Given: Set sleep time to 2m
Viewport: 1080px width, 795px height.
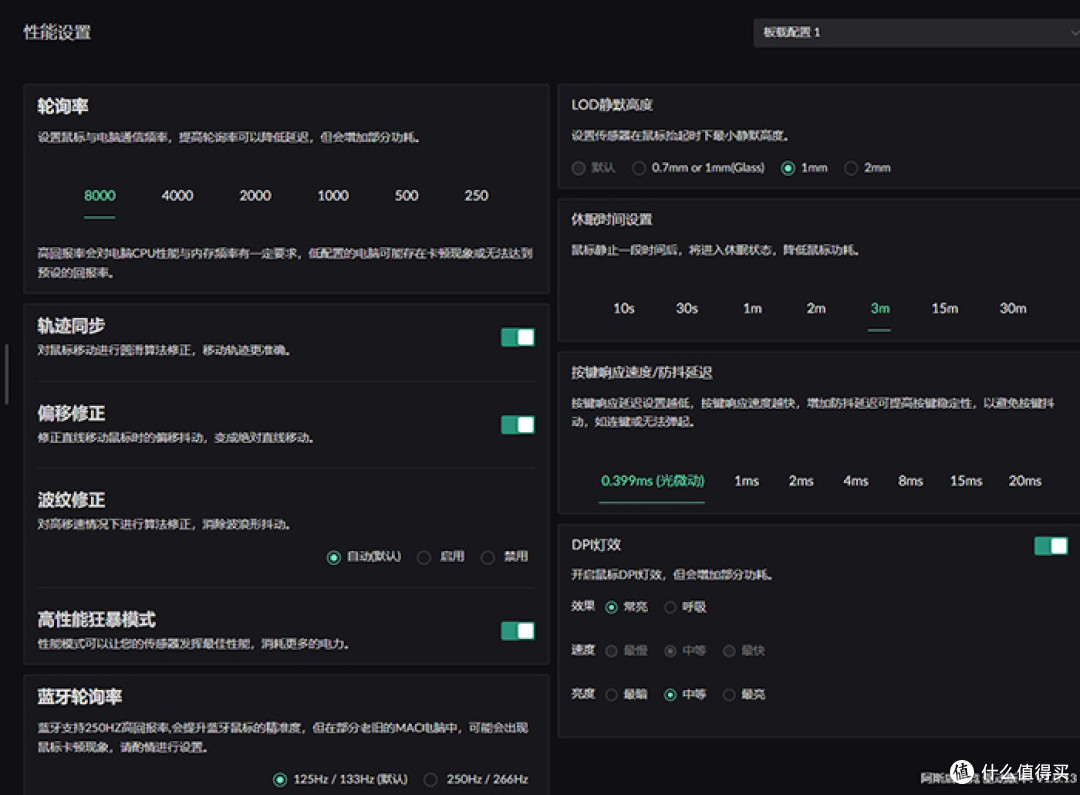Looking at the screenshot, I should click(816, 309).
